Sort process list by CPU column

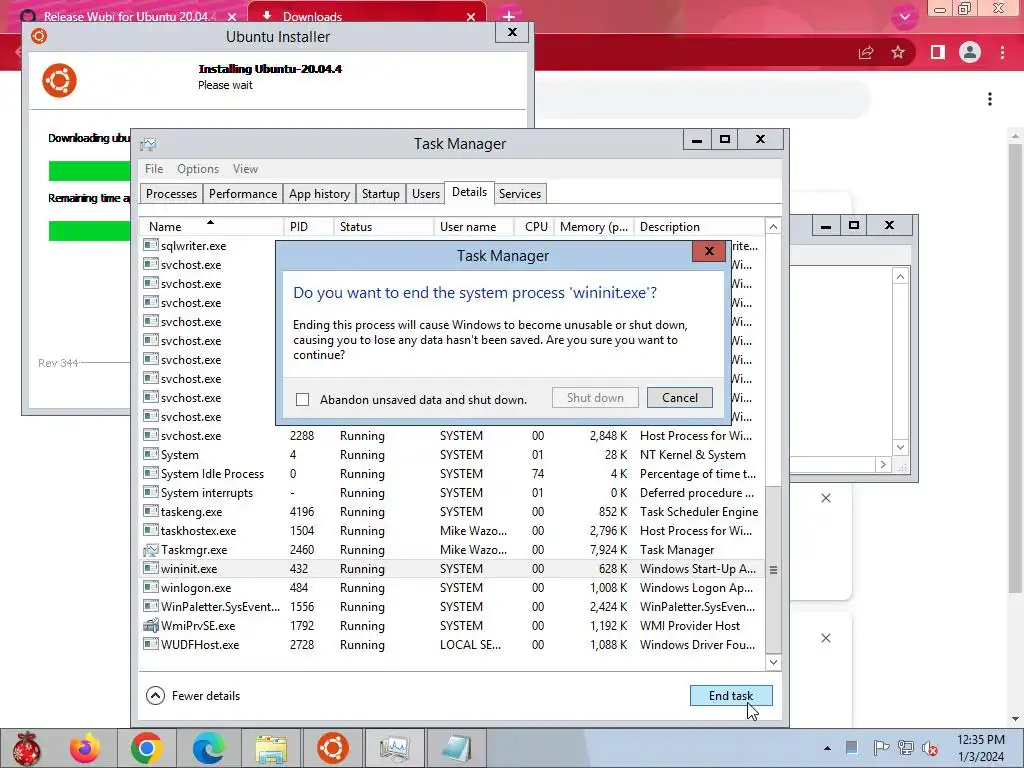534,227
